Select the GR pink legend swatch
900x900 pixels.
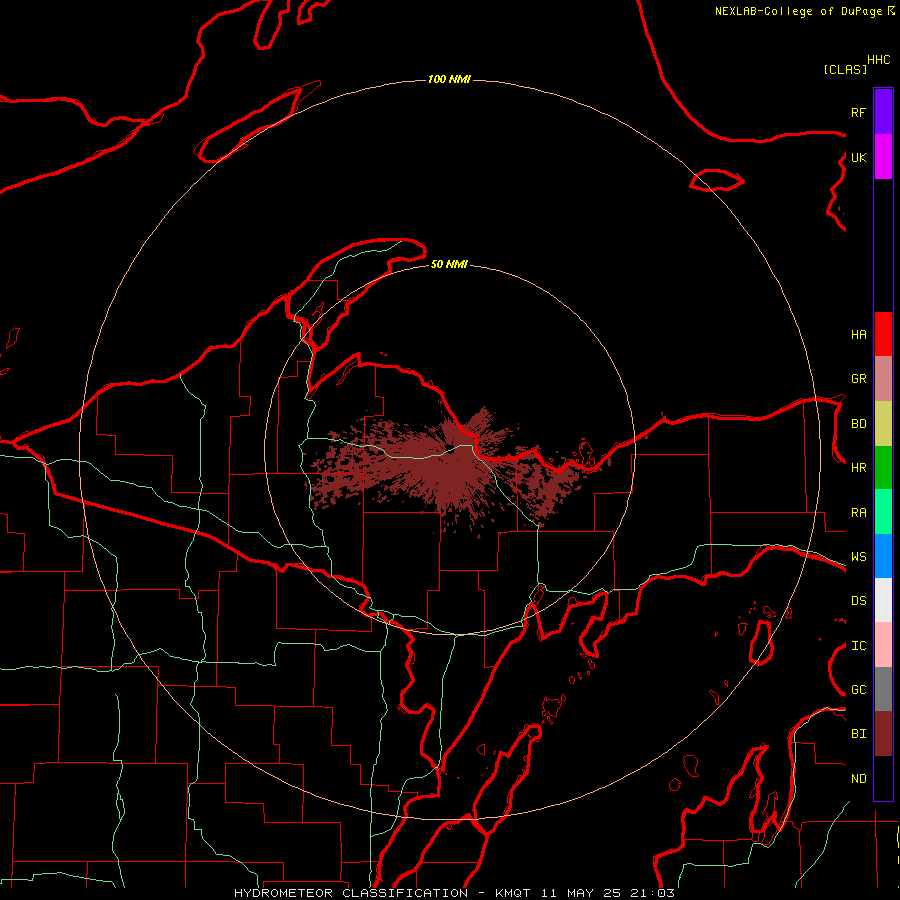click(883, 379)
